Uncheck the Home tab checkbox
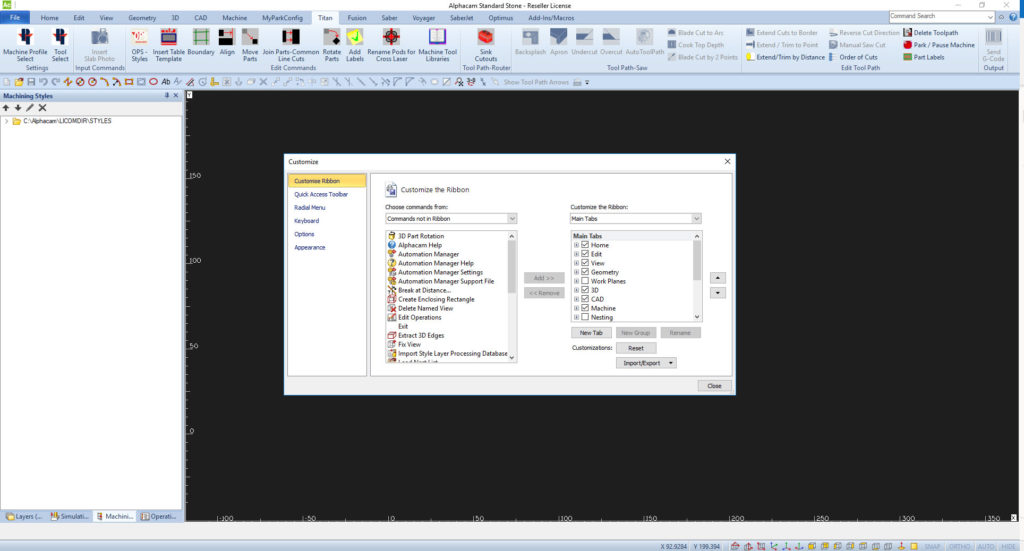The height and width of the screenshot is (551, 1024). click(585, 245)
